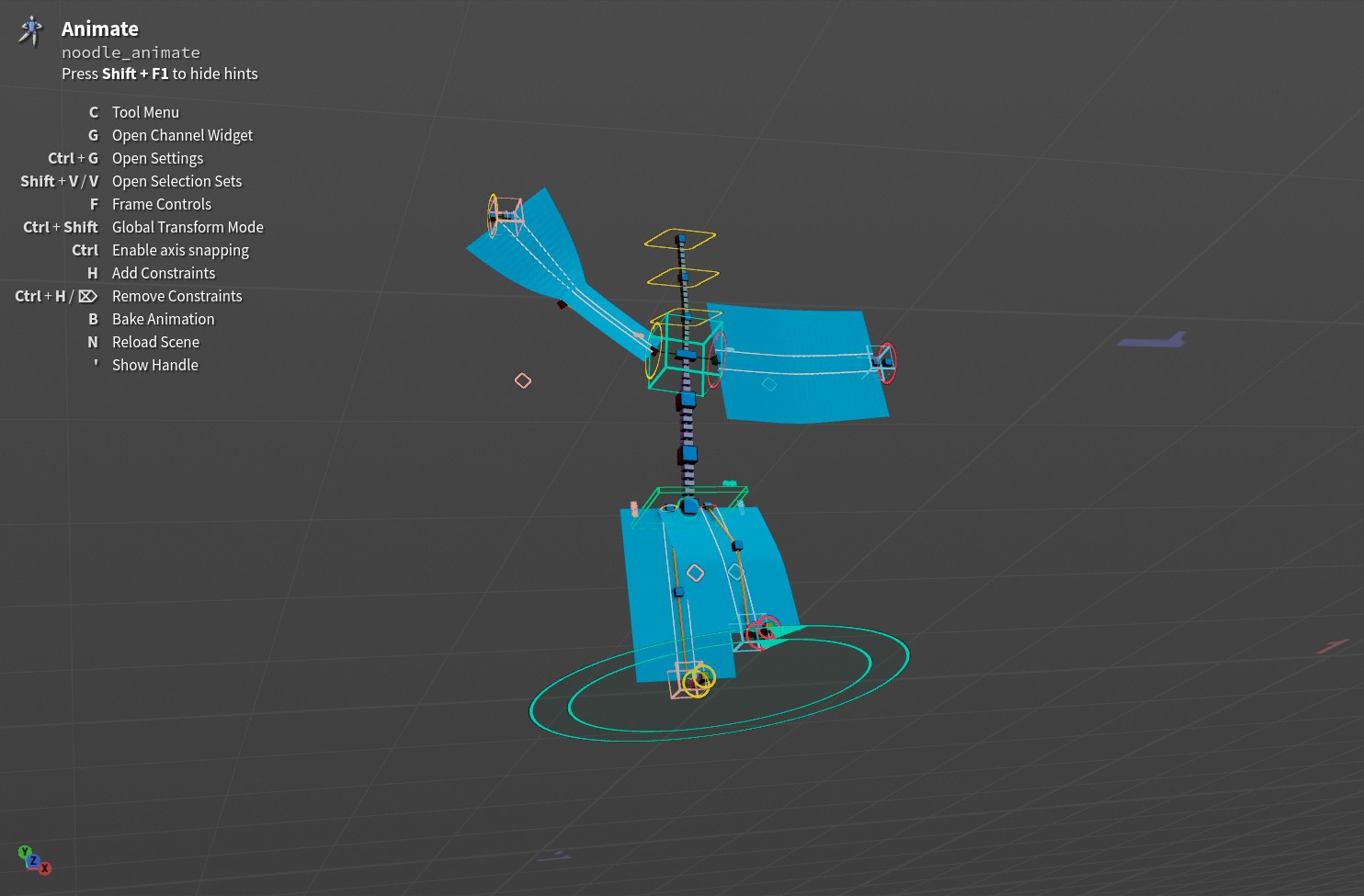1364x896 pixels.
Task: Select the yellow circle foot control
Action: coord(699,681)
